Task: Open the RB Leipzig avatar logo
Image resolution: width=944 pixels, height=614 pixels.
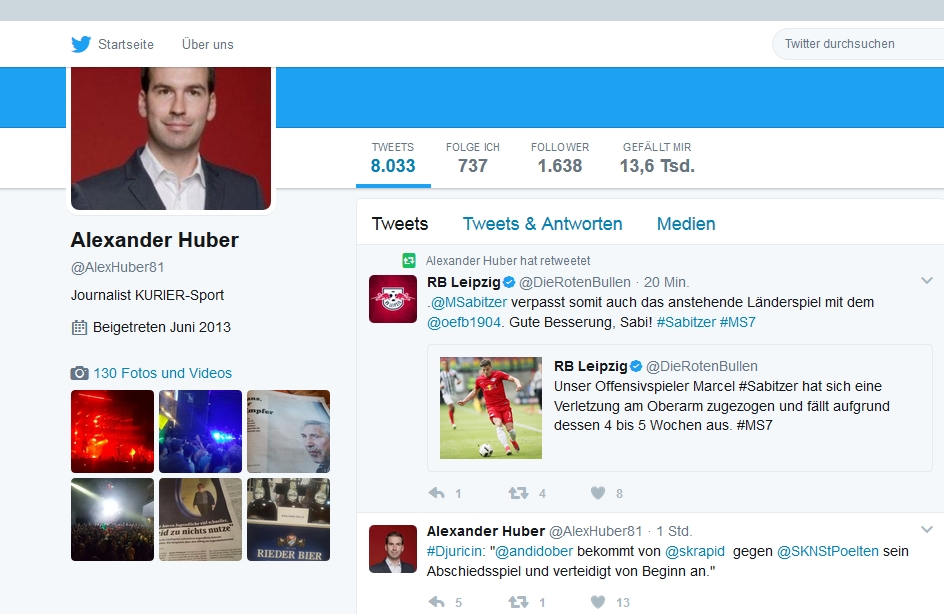Action: click(393, 299)
